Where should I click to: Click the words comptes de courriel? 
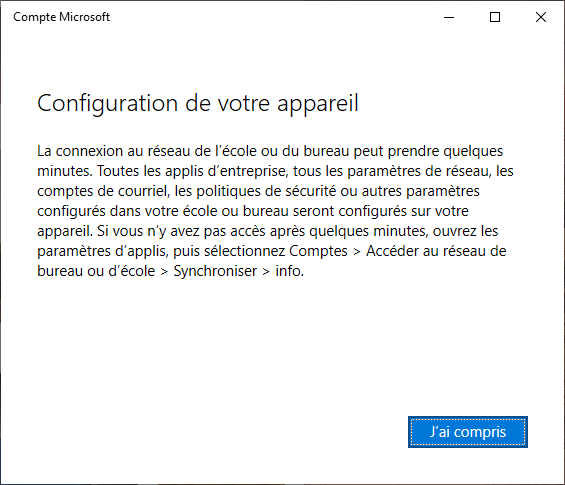(103, 191)
